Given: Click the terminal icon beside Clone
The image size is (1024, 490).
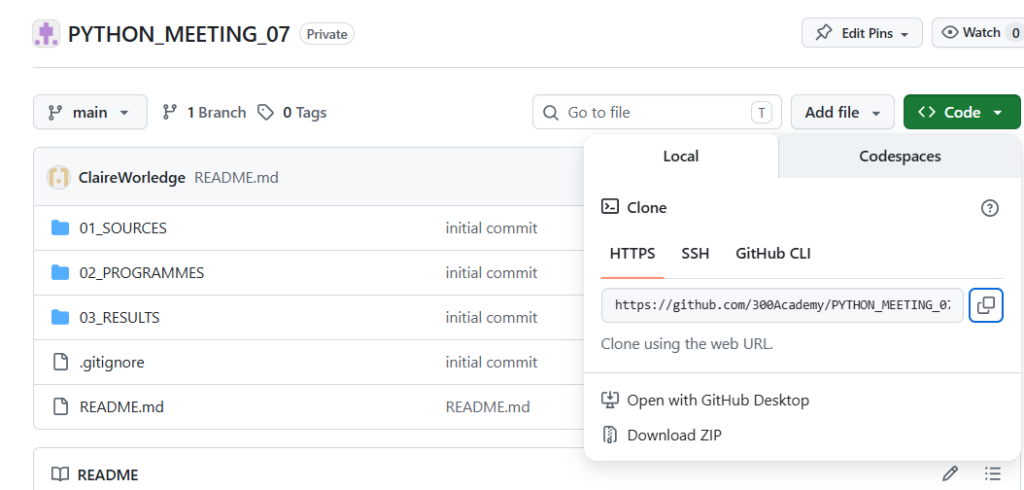Looking at the screenshot, I should pyautogui.click(x=610, y=207).
